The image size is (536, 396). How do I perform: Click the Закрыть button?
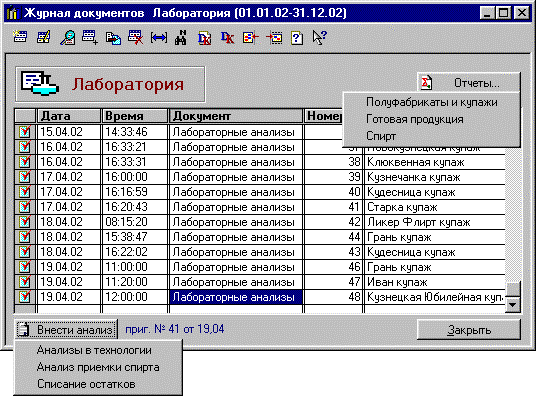click(x=469, y=330)
